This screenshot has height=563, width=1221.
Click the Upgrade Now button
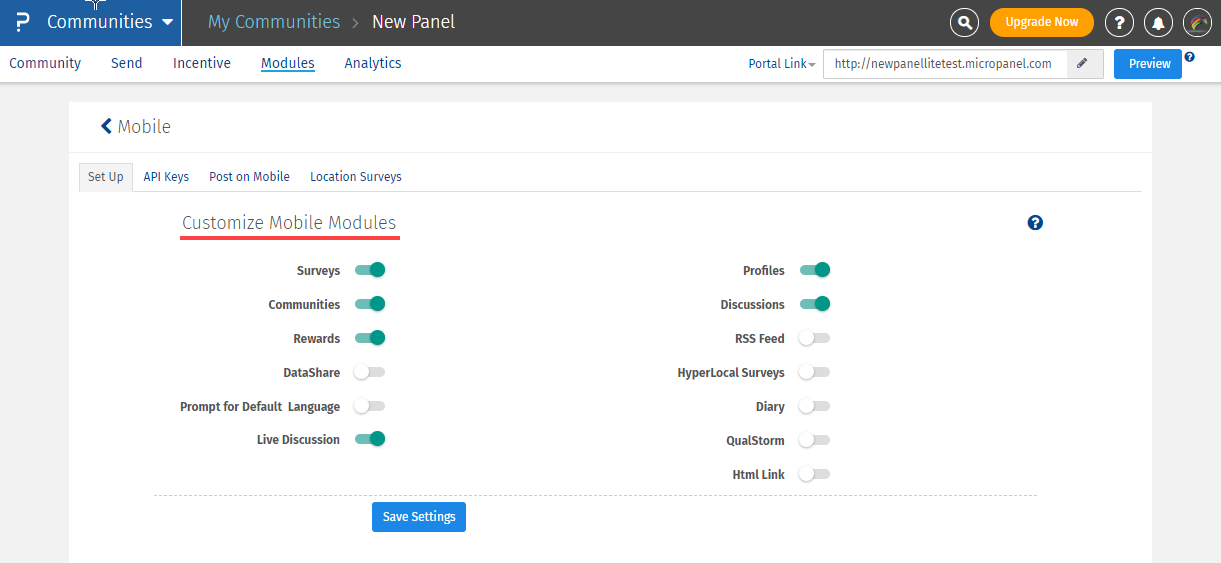click(1041, 22)
